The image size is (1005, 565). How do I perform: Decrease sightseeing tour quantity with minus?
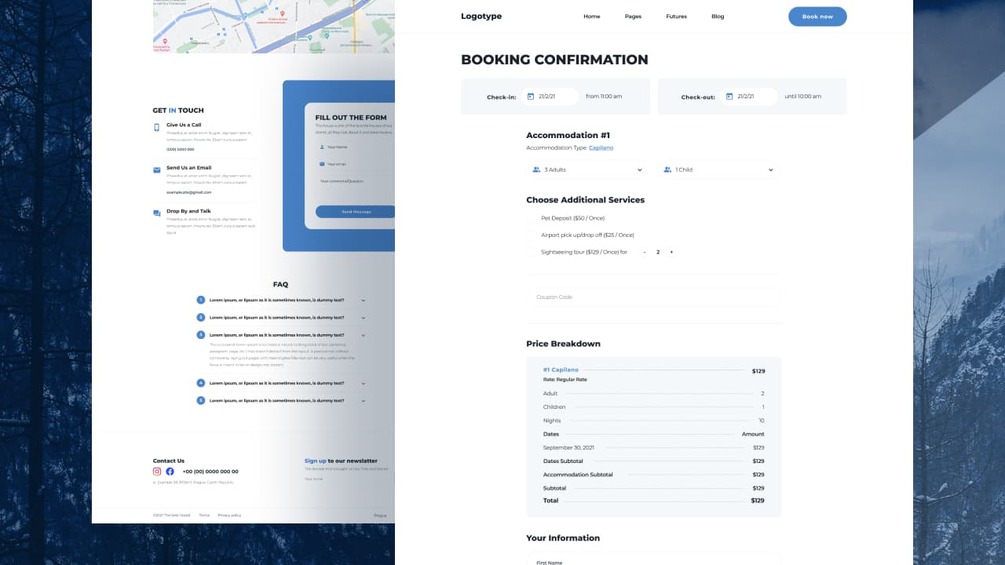[644, 252]
